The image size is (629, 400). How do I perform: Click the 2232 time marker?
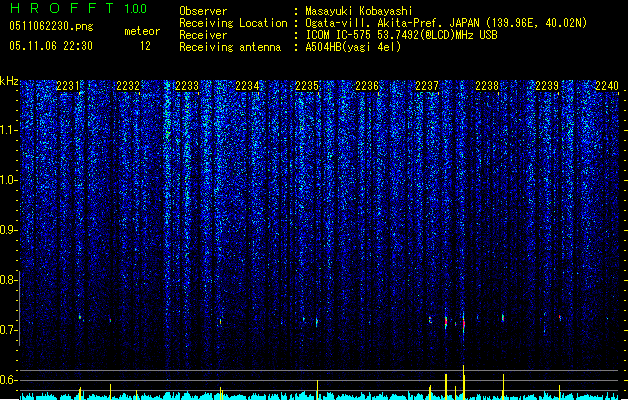pyautogui.click(x=128, y=86)
